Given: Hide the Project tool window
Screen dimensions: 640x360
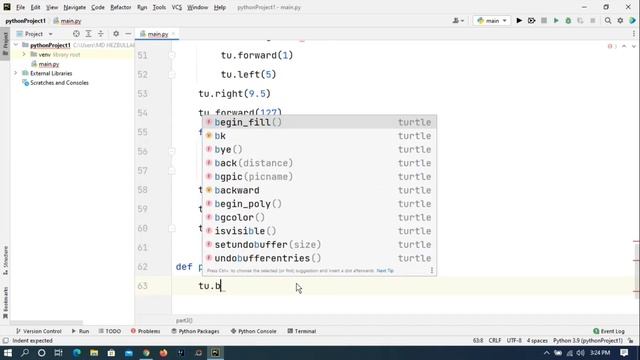Looking at the screenshot, I should click(x=128, y=34).
